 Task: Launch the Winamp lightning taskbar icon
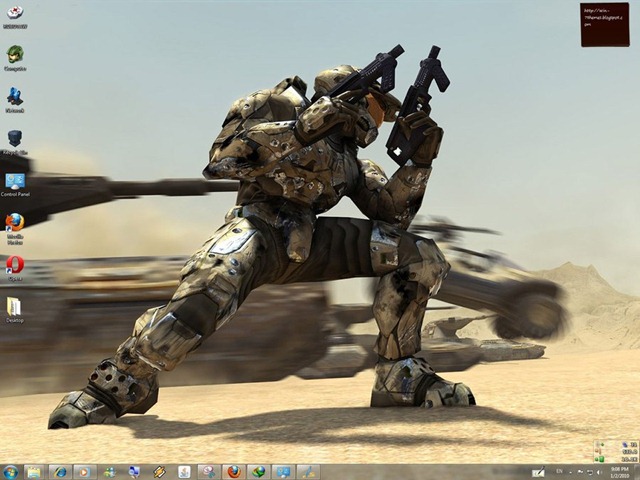tap(159, 472)
